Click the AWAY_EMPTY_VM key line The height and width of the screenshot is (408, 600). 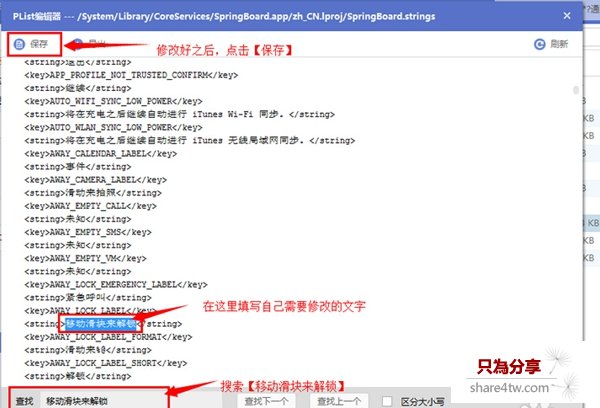pos(85,258)
